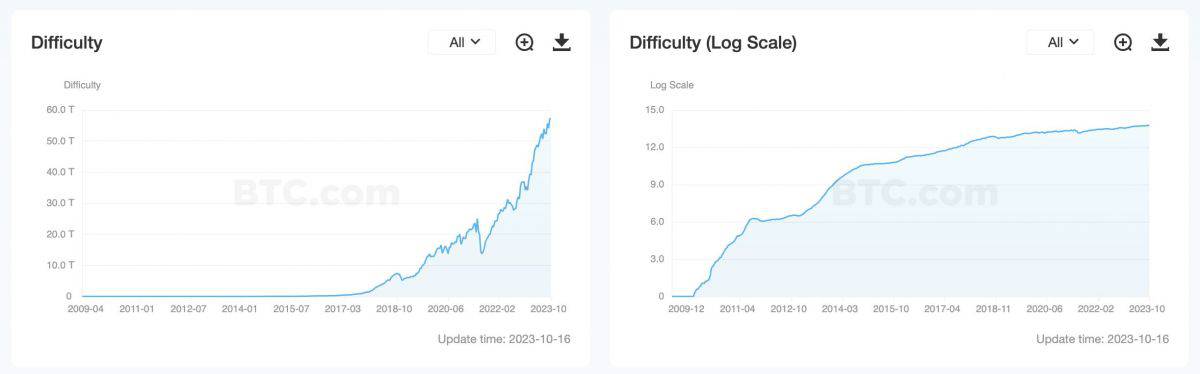Click the Update time text under Log Scale chart
The height and width of the screenshot is (374, 1200).
click(1102, 339)
